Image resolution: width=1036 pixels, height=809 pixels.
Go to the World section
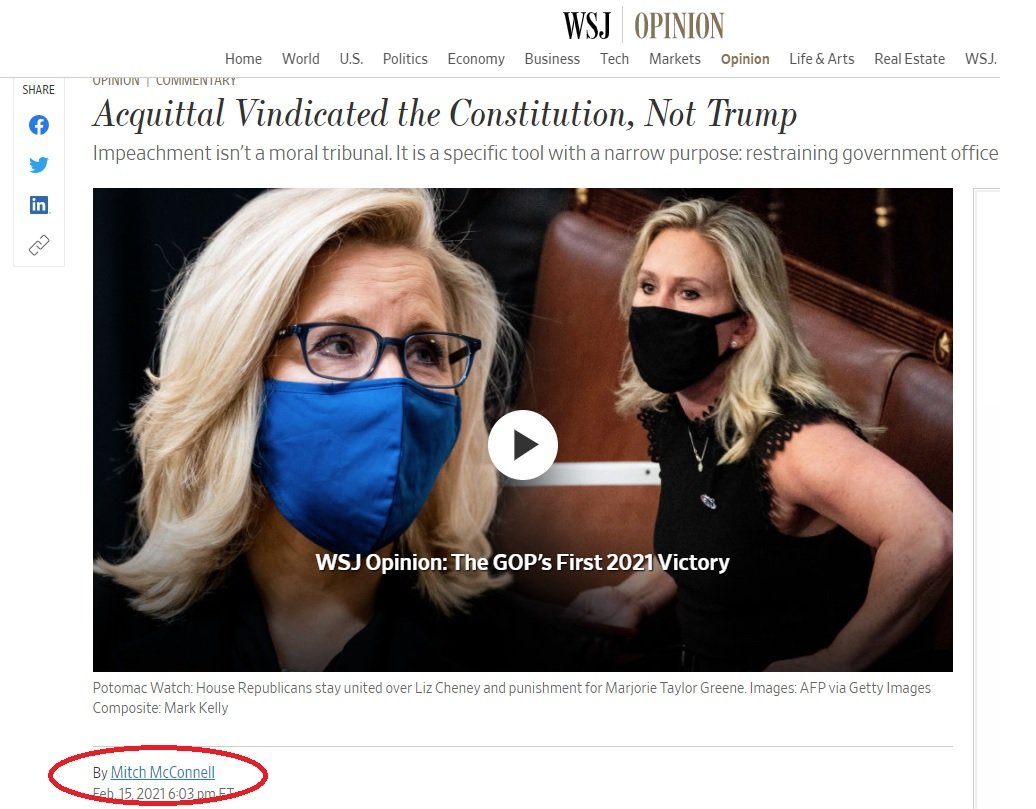[301, 59]
